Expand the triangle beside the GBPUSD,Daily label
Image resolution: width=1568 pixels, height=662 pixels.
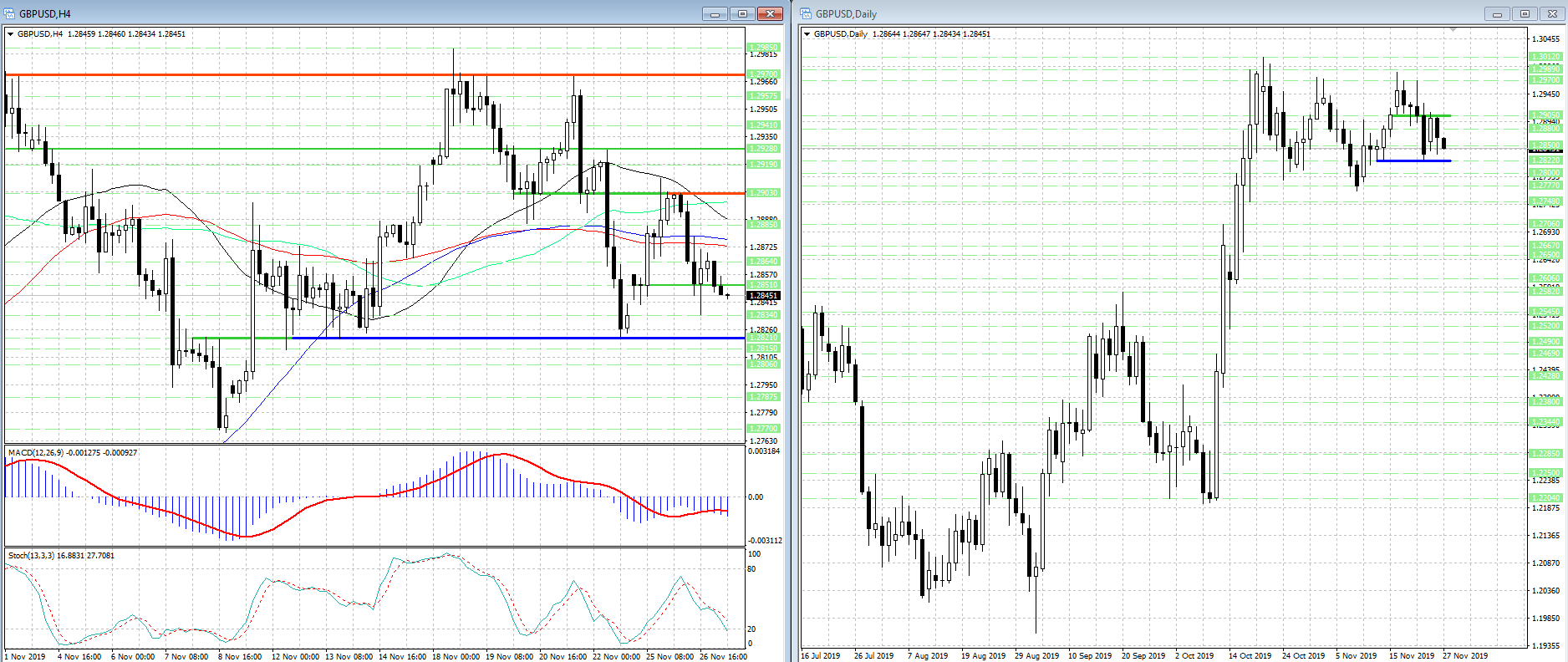pos(807,34)
